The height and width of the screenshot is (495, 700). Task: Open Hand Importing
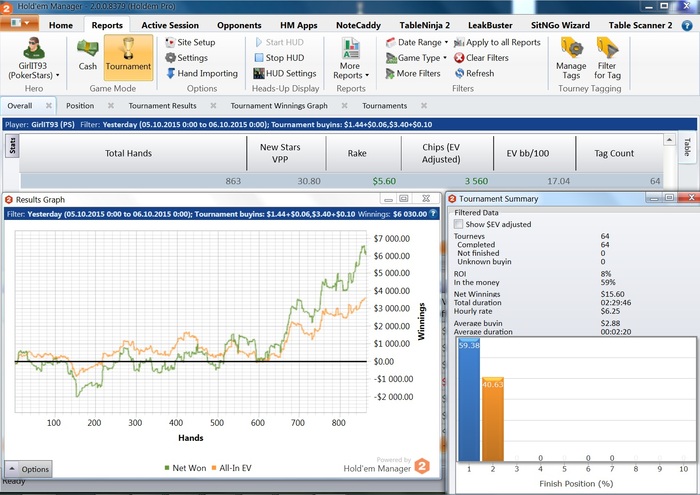pos(202,73)
